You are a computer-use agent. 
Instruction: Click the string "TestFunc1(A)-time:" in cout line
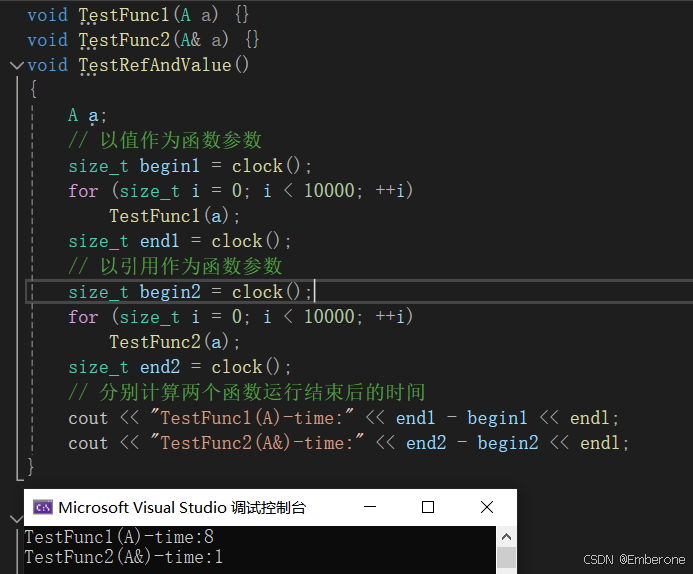(x=251, y=418)
